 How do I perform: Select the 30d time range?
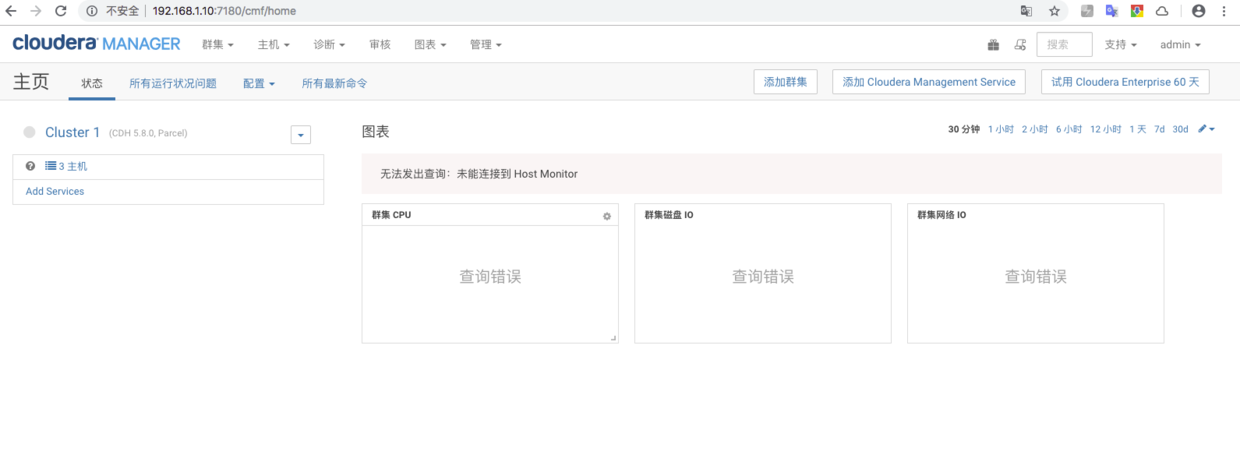1181,130
